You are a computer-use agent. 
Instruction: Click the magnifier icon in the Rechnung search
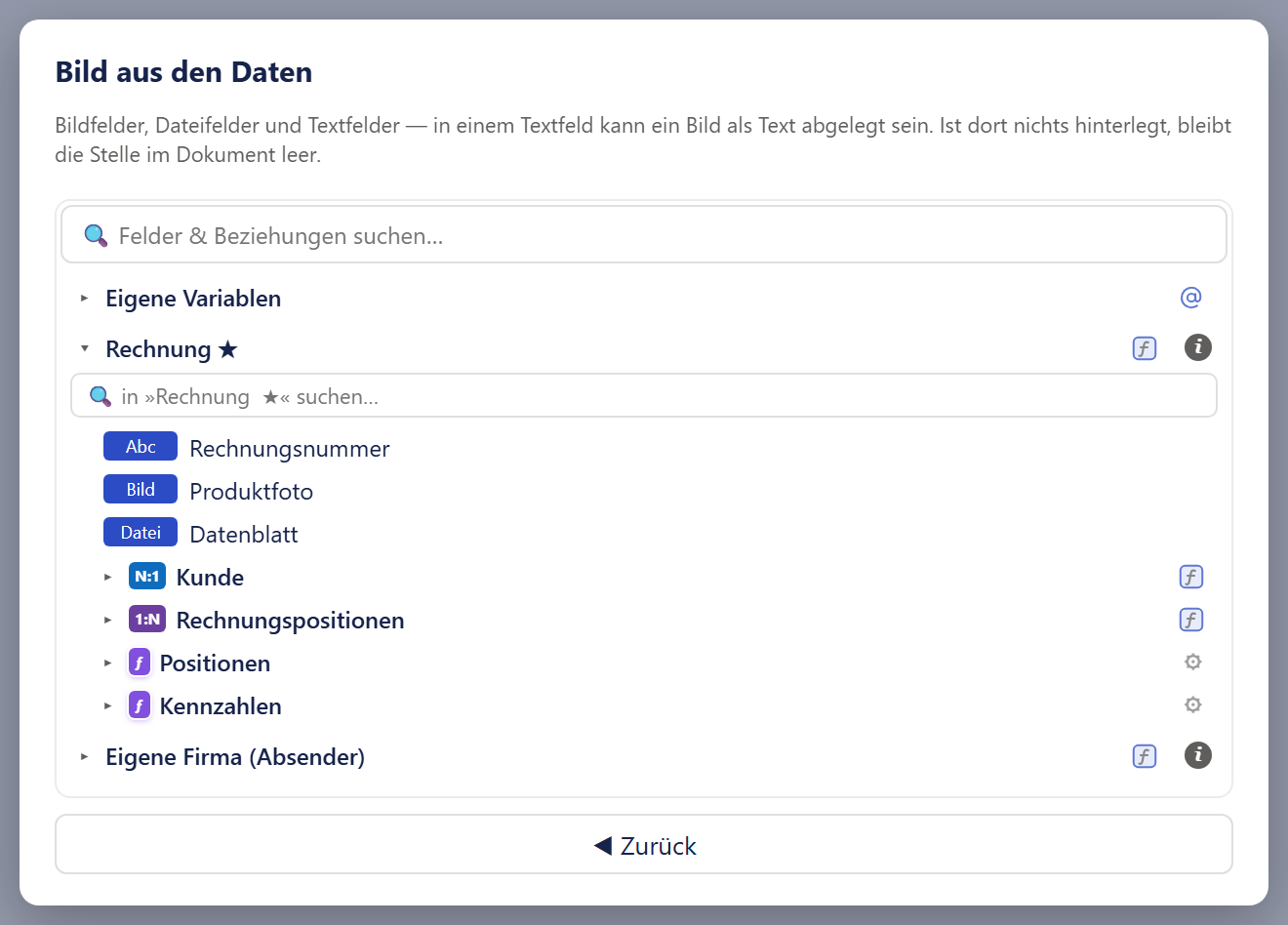pyautogui.click(x=101, y=396)
